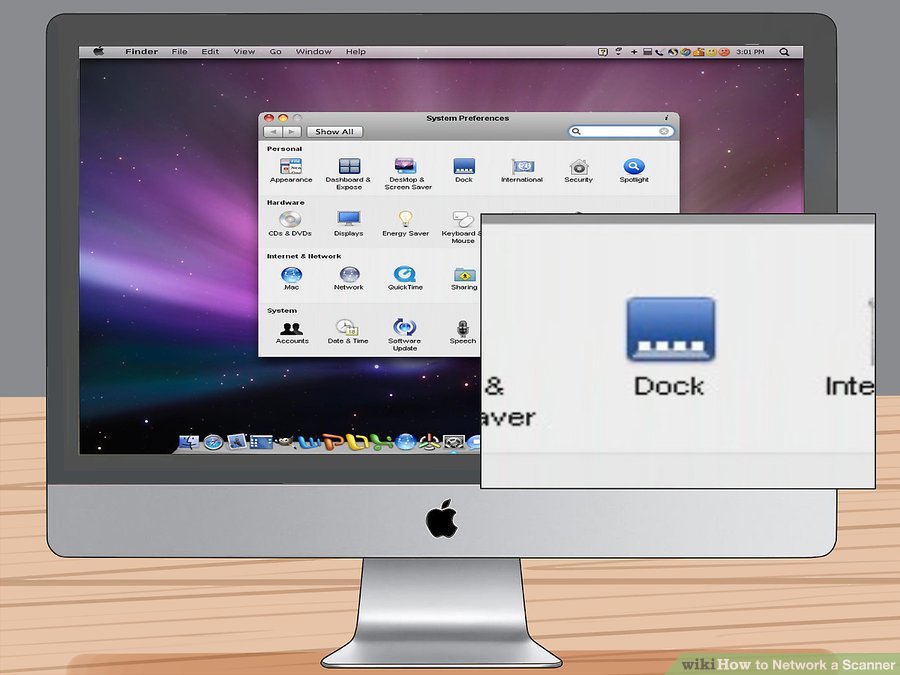Click the forward arrow in System Preferences
The height and width of the screenshot is (675, 900).
coord(292,131)
